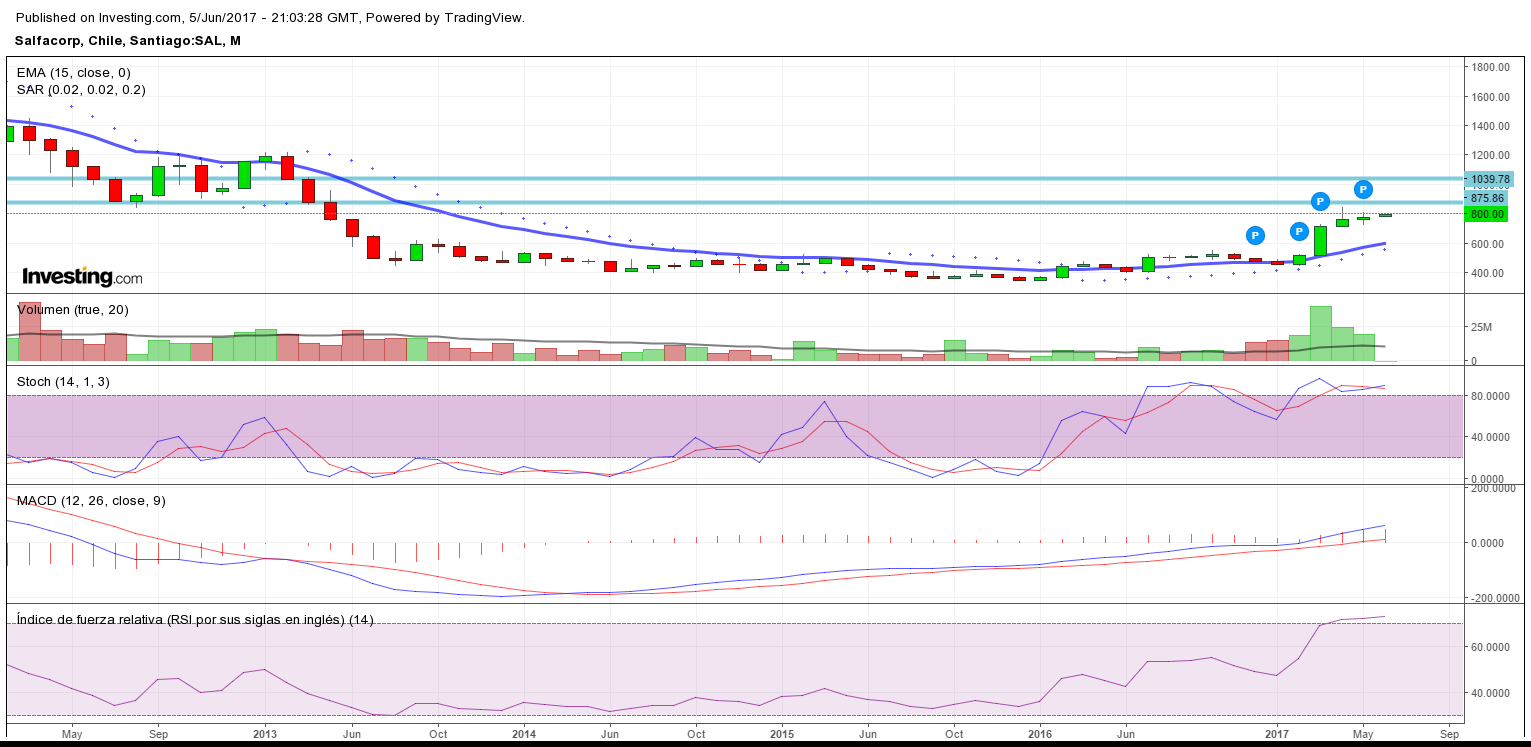Screen dimensions: 1531x747
Task: Select the SAR (0.02, 0.02, 0.2) indicator label
Action: click(x=81, y=89)
